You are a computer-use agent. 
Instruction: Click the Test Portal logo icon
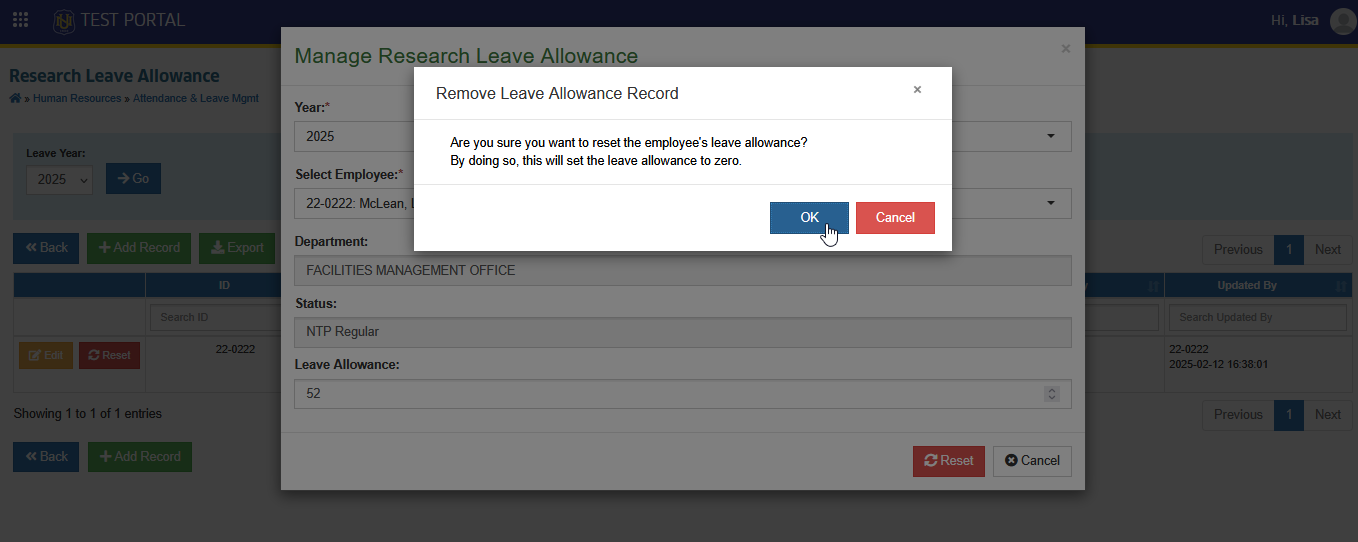pyautogui.click(x=64, y=20)
